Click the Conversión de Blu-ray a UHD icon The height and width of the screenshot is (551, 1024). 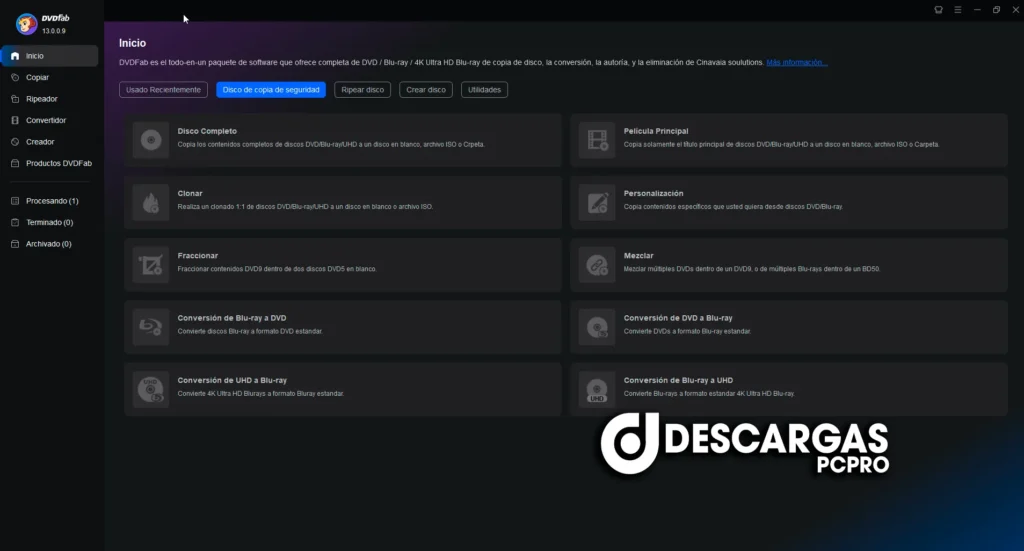point(597,389)
